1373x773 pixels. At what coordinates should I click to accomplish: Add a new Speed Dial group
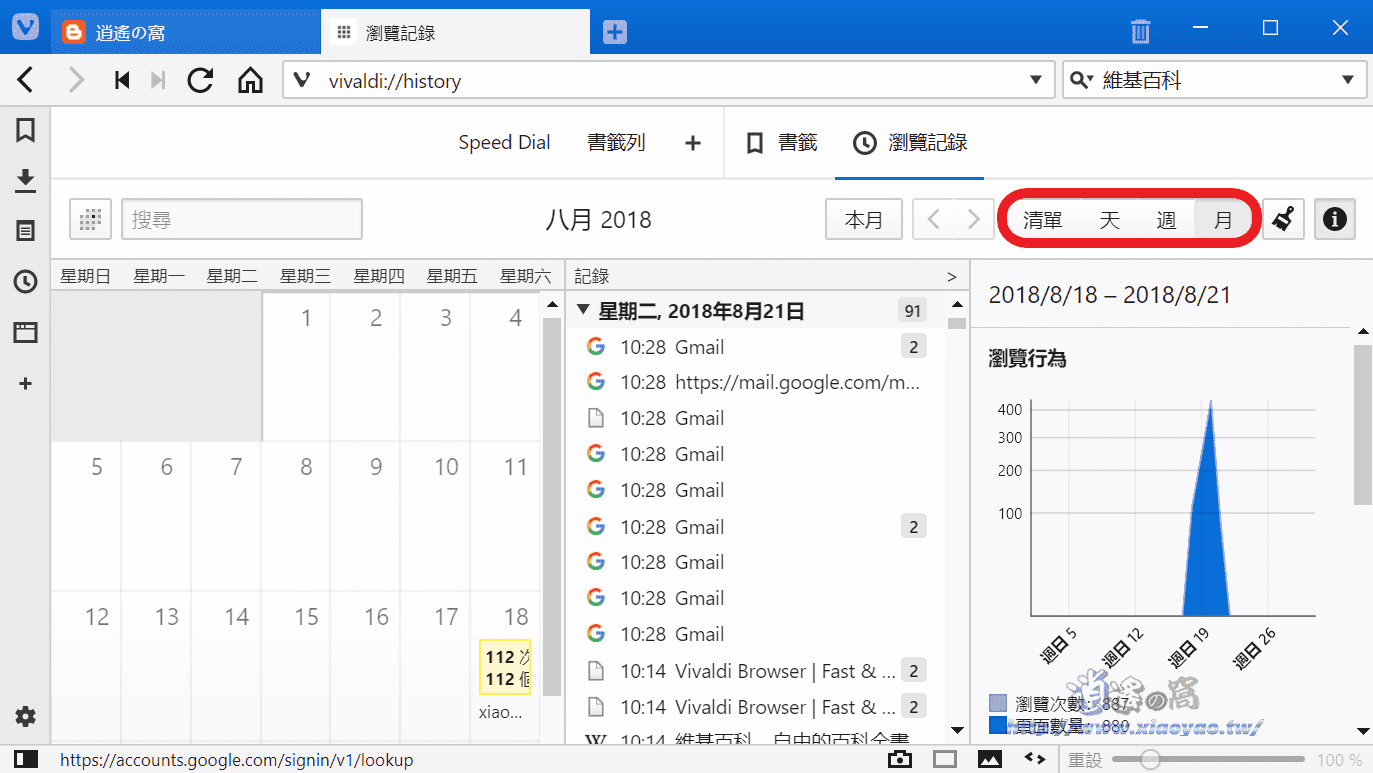point(692,143)
